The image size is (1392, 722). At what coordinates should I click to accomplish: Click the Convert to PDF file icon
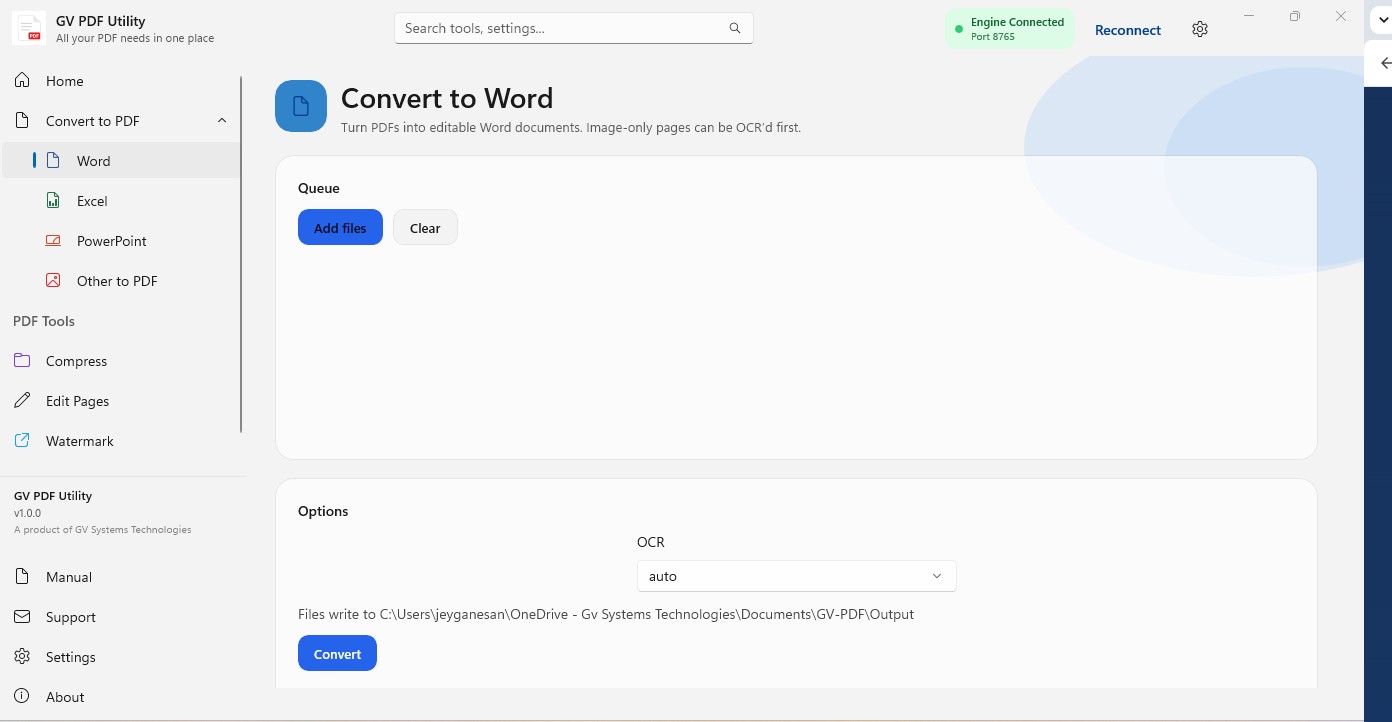pos(22,120)
